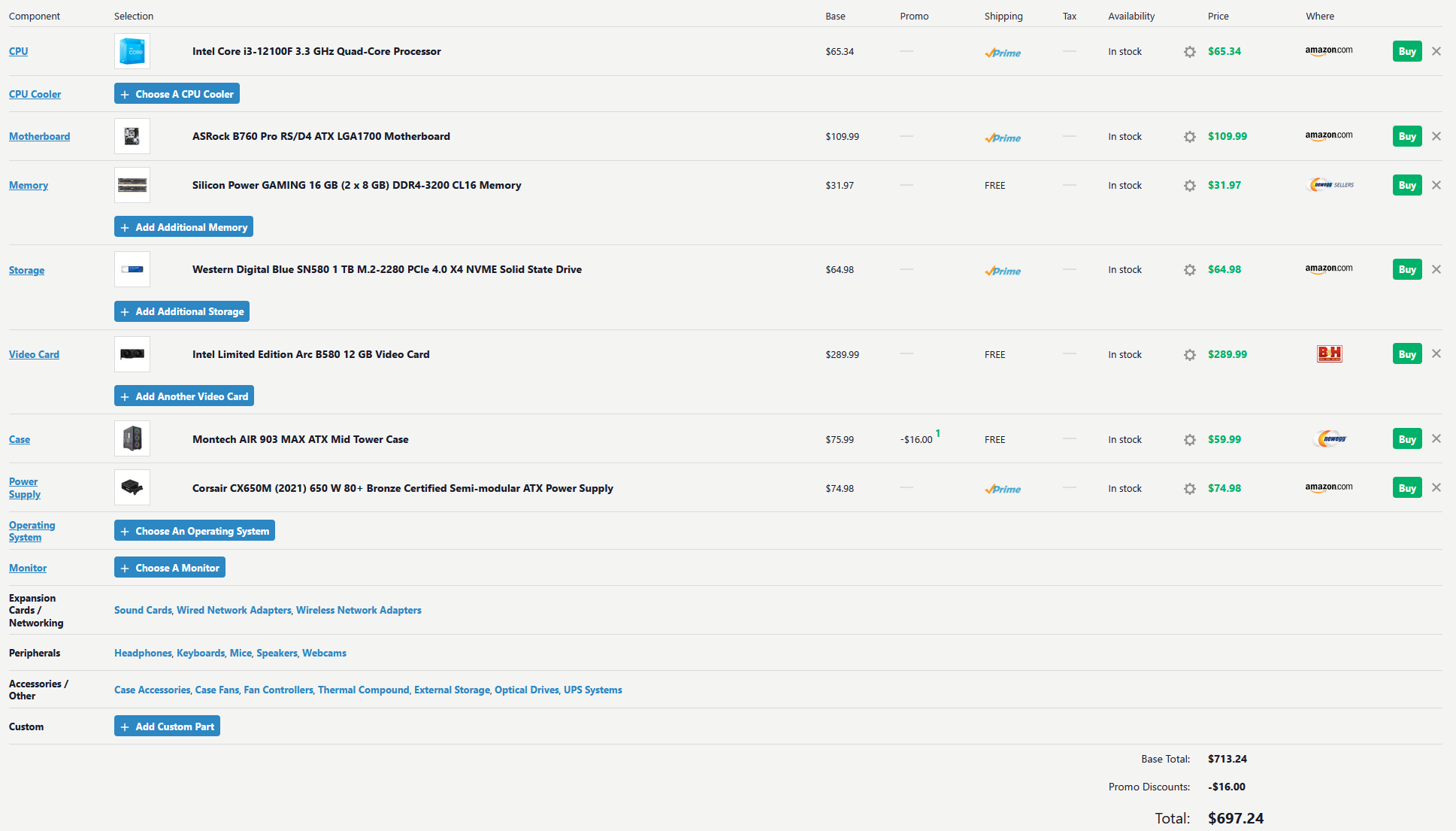Viewport: 1456px width, 831px height.
Task: Click the Newegg Sellers logo in Memory row
Action: [1331, 185]
